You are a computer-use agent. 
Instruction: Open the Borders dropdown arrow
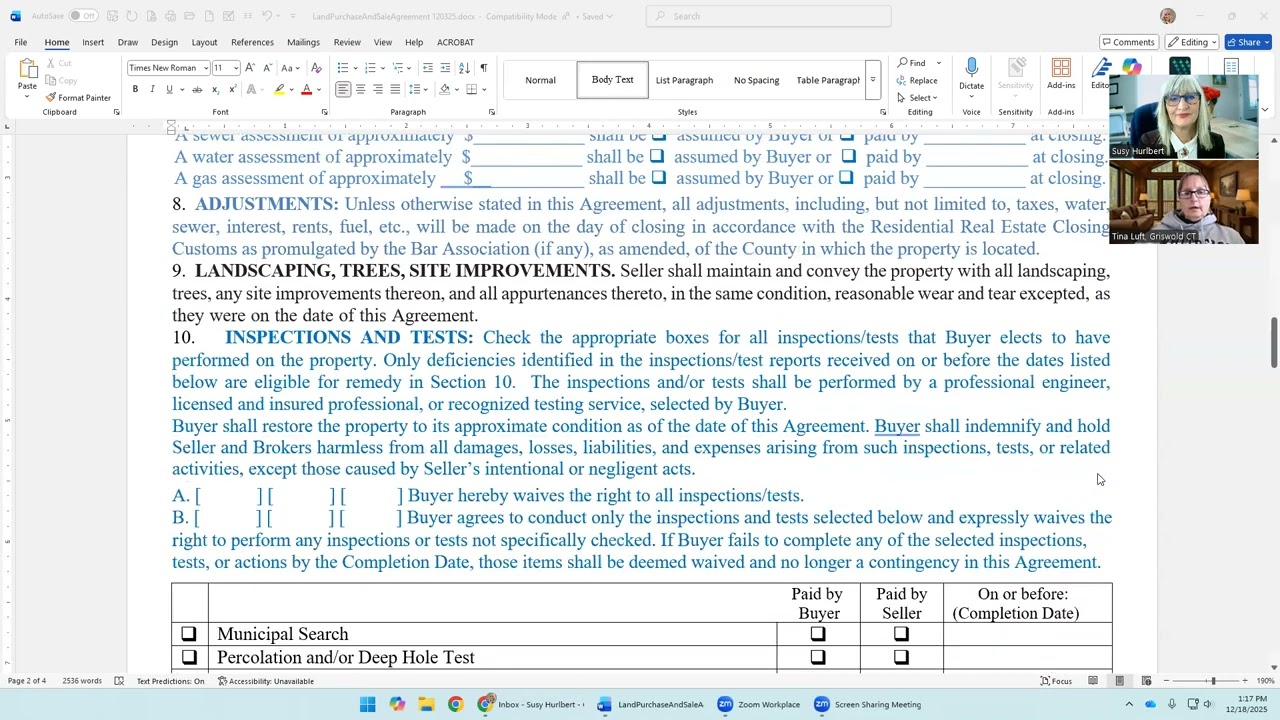(482, 90)
